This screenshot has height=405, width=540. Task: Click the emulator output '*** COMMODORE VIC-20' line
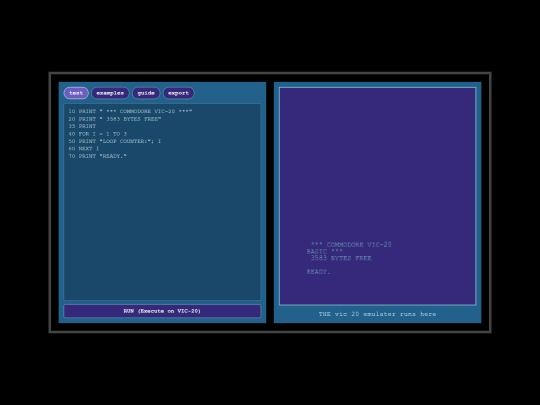351,245
